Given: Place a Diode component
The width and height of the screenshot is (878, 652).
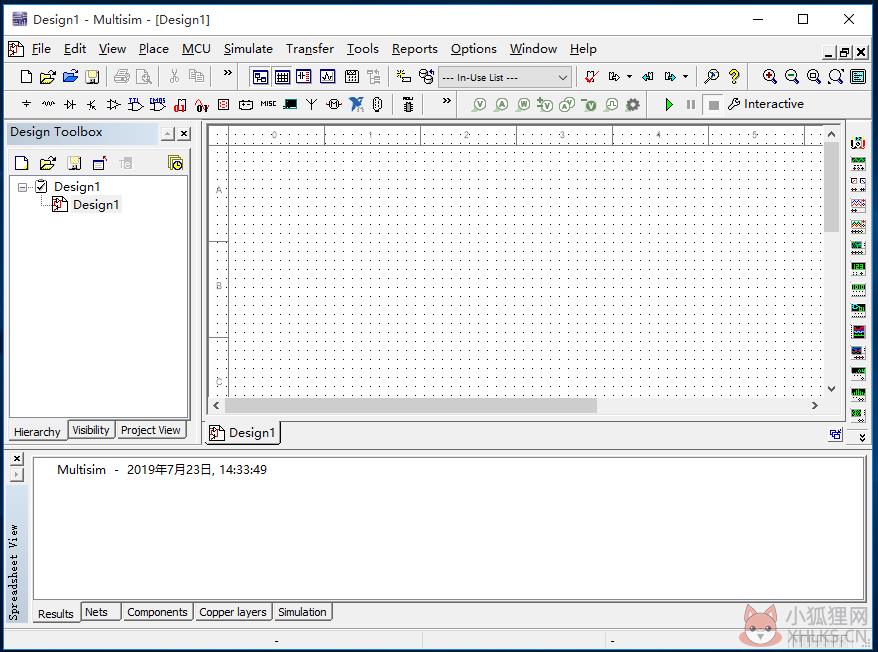Looking at the screenshot, I should [70, 104].
